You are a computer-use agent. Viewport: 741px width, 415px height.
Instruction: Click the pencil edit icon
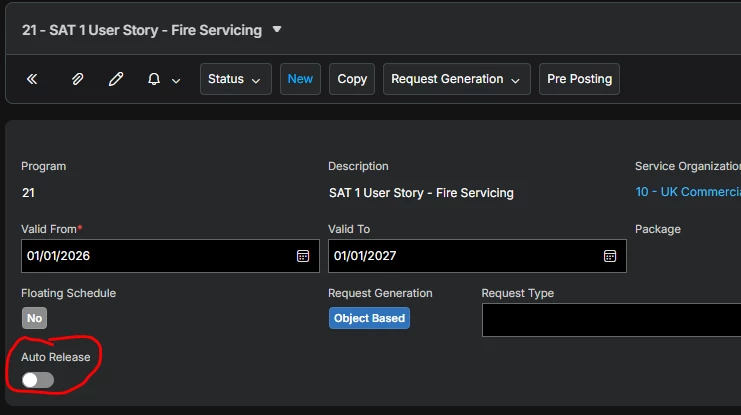[x=116, y=79]
